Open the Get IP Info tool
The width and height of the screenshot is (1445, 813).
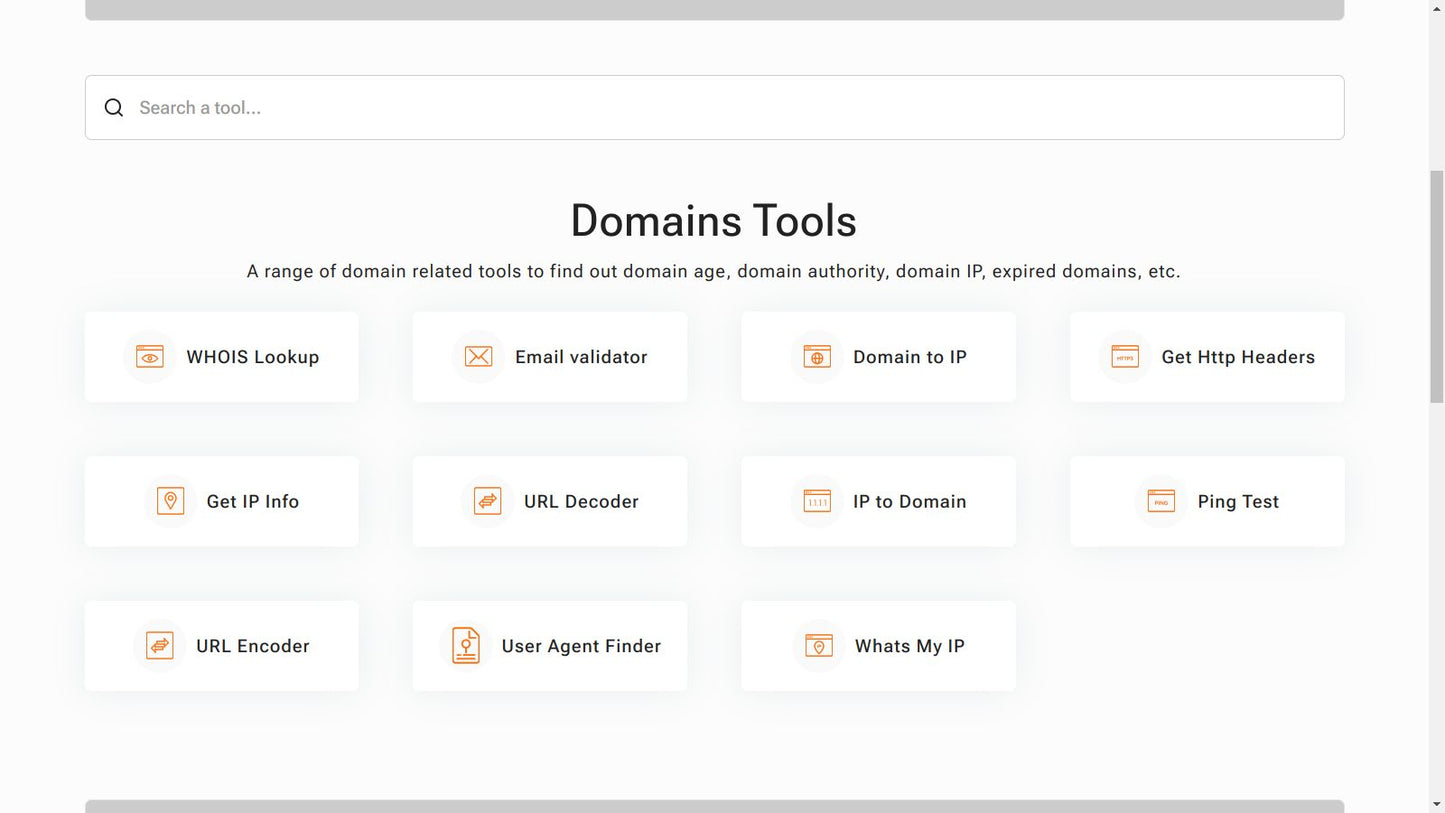(222, 501)
